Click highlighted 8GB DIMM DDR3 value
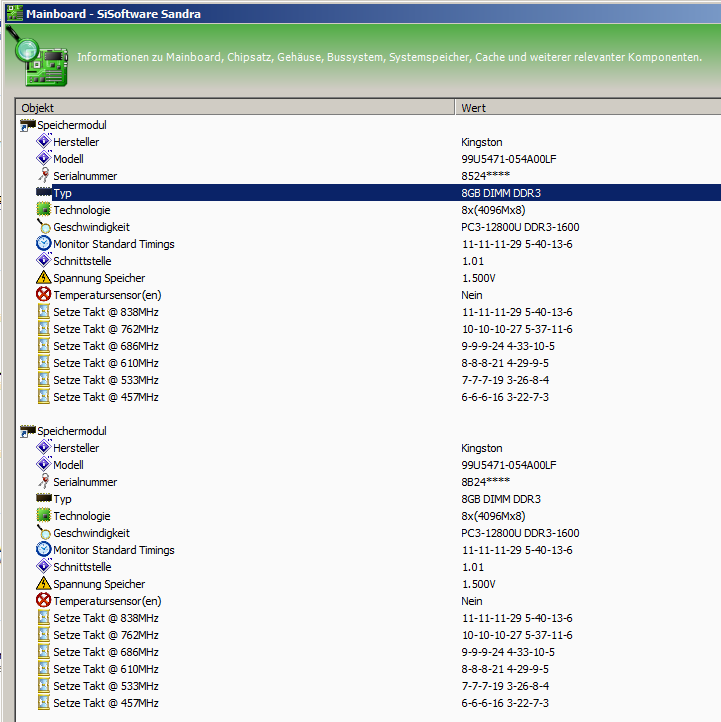The width and height of the screenshot is (721, 722). (501, 193)
